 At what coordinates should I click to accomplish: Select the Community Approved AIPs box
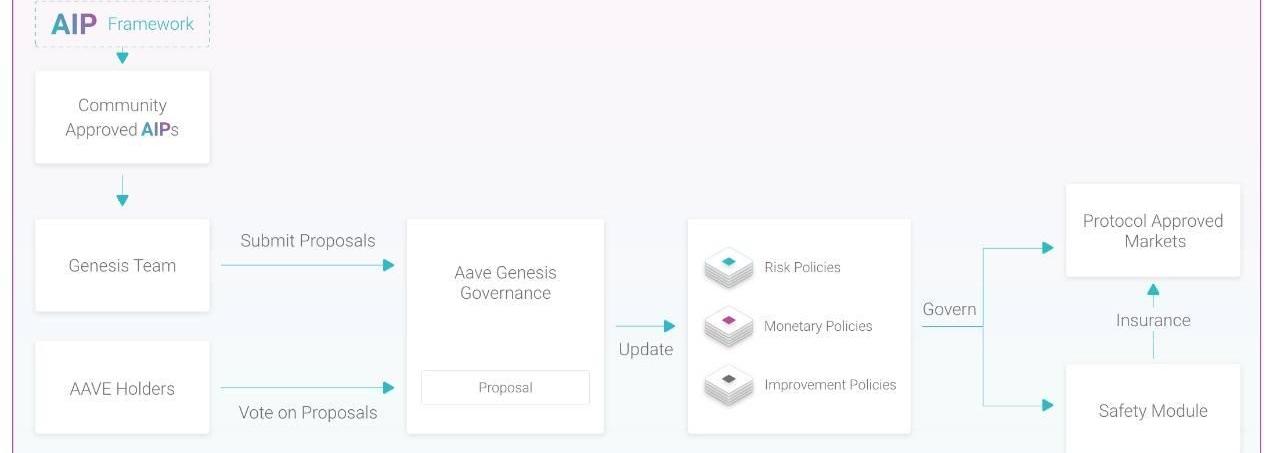point(122,117)
